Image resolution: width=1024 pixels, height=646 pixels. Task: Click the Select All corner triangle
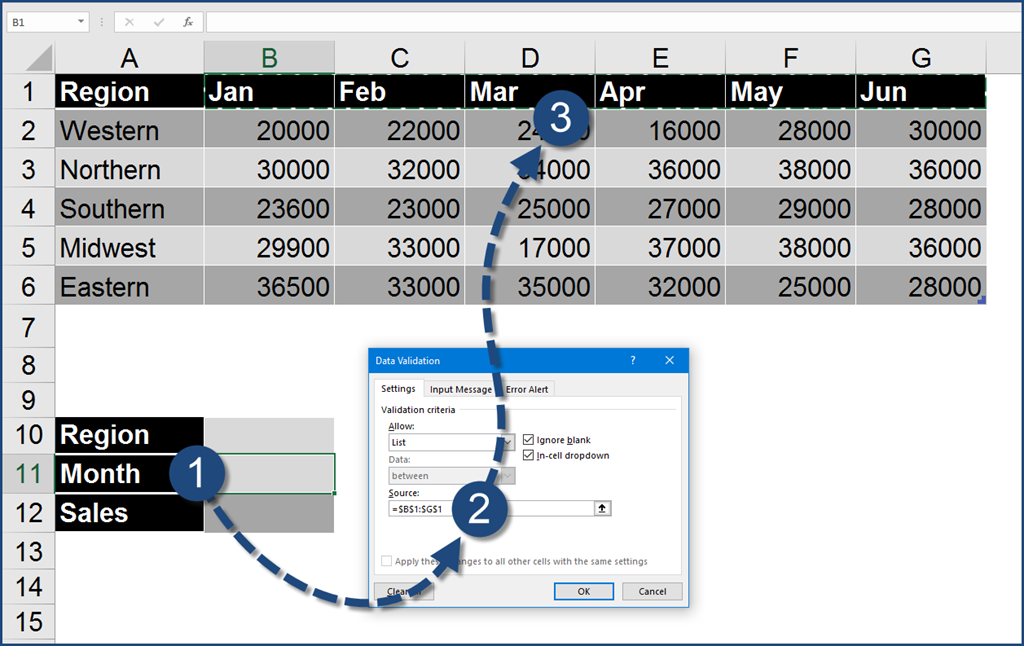[38, 57]
